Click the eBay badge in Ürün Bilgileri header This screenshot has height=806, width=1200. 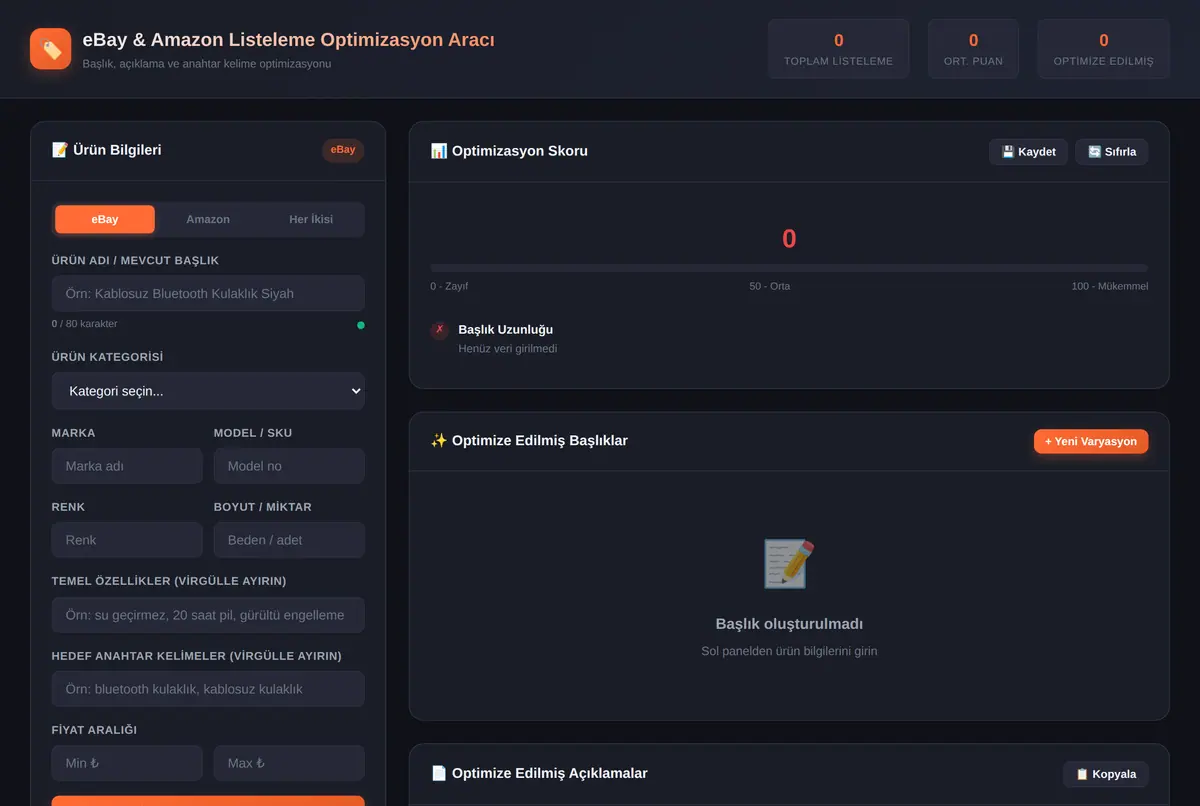pos(343,150)
